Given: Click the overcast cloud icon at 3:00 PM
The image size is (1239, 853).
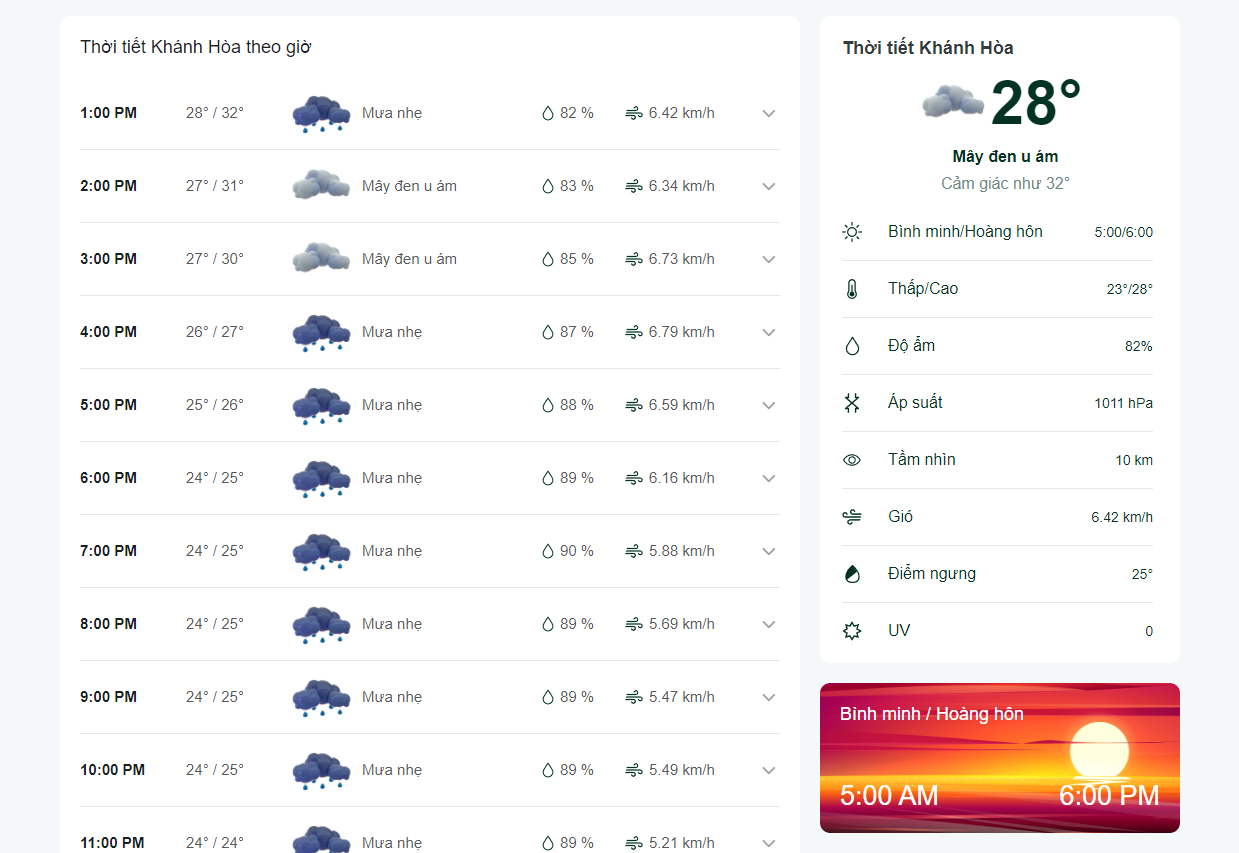Looking at the screenshot, I should 321,259.
